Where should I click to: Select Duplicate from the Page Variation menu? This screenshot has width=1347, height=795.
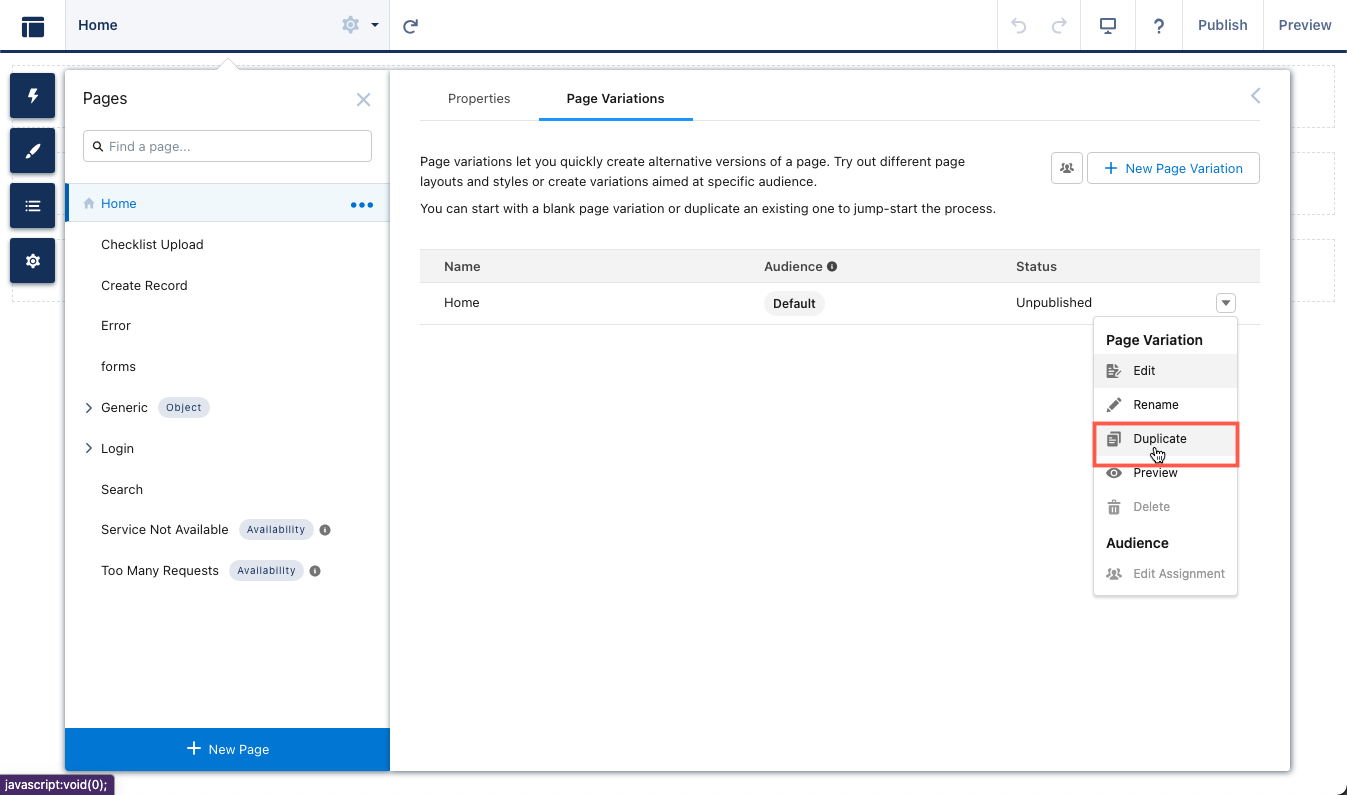(x=1159, y=439)
